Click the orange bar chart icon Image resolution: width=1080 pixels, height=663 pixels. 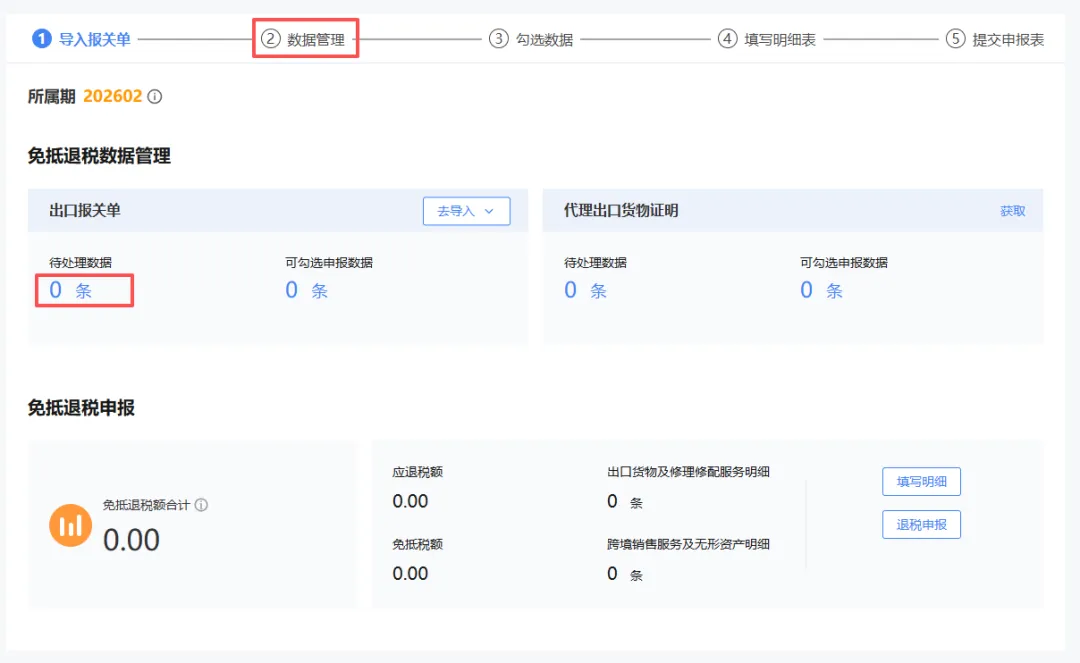tap(70, 524)
